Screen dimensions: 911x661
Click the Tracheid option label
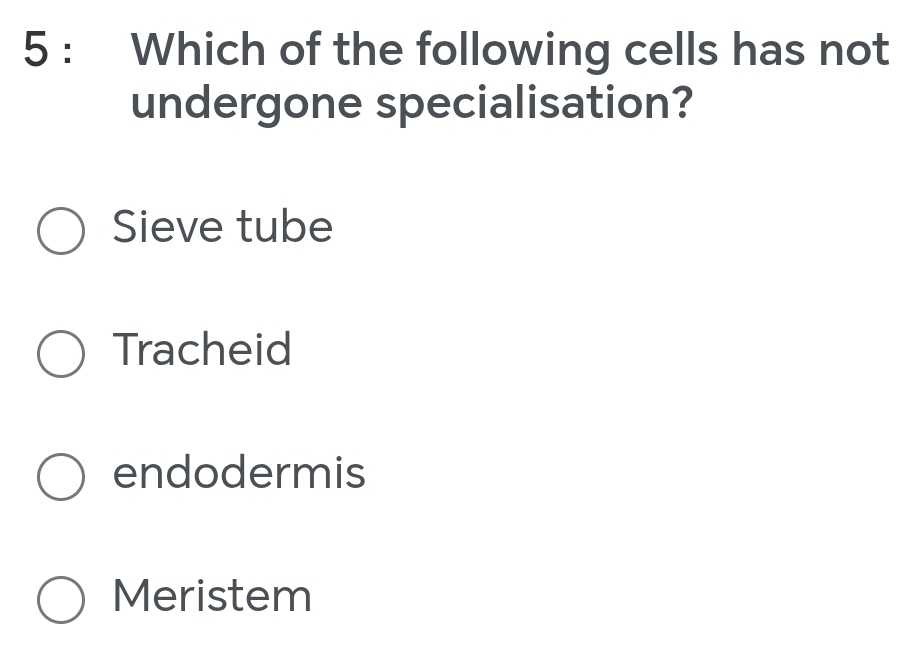[202, 351]
